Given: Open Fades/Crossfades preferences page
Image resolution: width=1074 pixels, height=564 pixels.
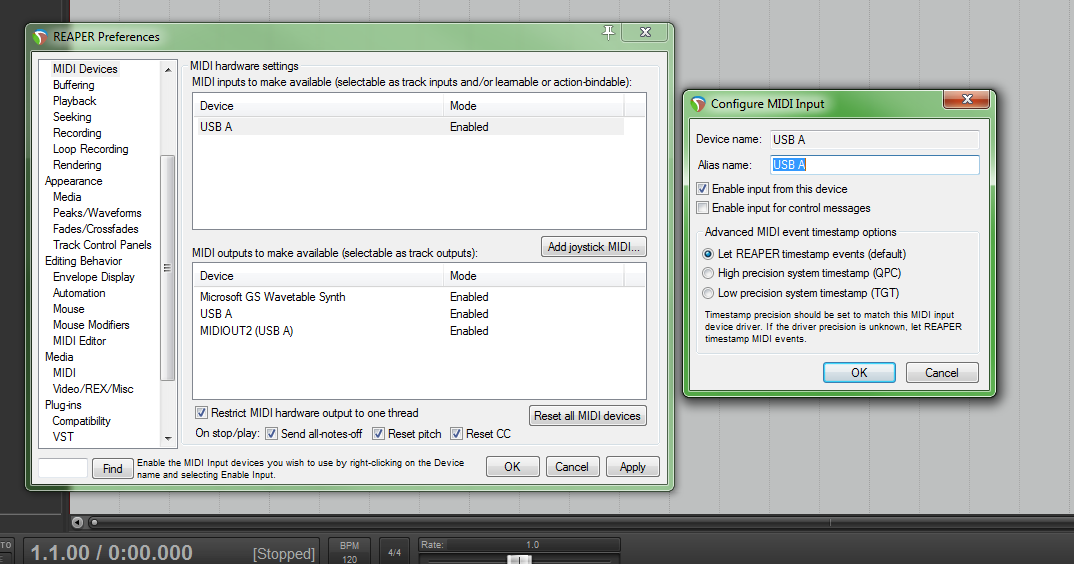Looking at the screenshot, I should (95, 229).
